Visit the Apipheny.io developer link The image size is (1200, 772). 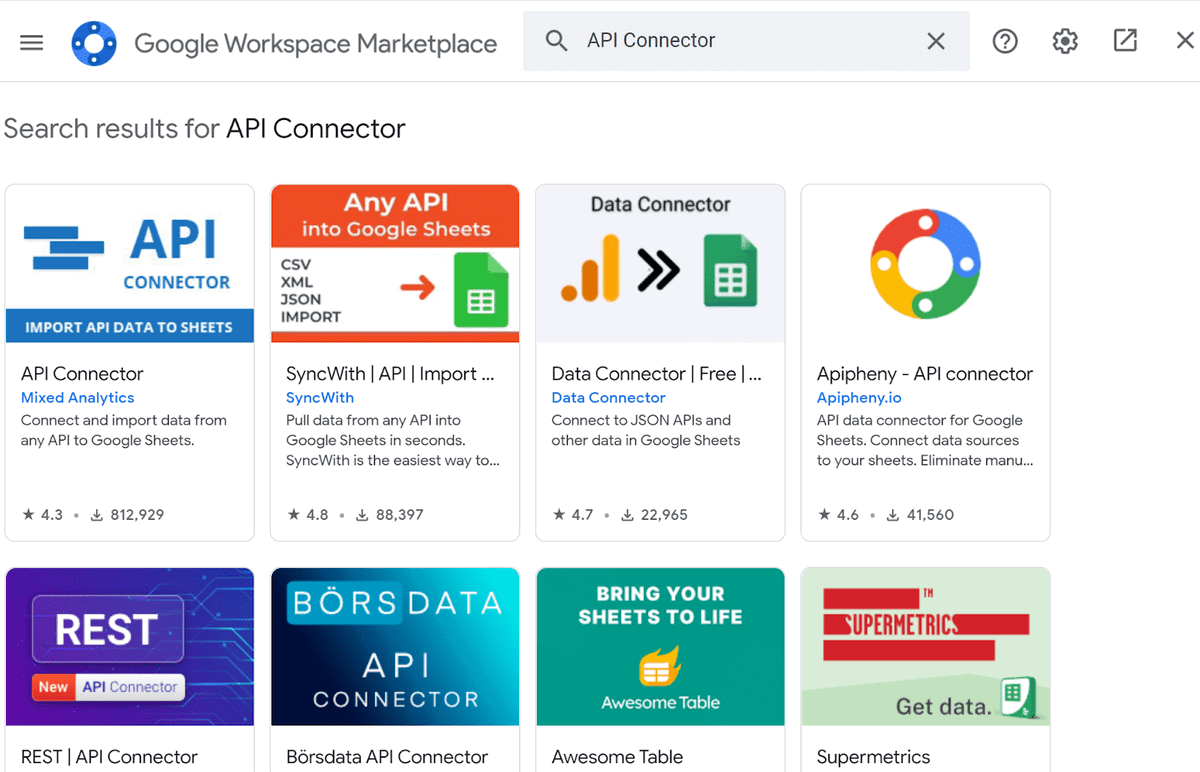[x=859, y=398]
